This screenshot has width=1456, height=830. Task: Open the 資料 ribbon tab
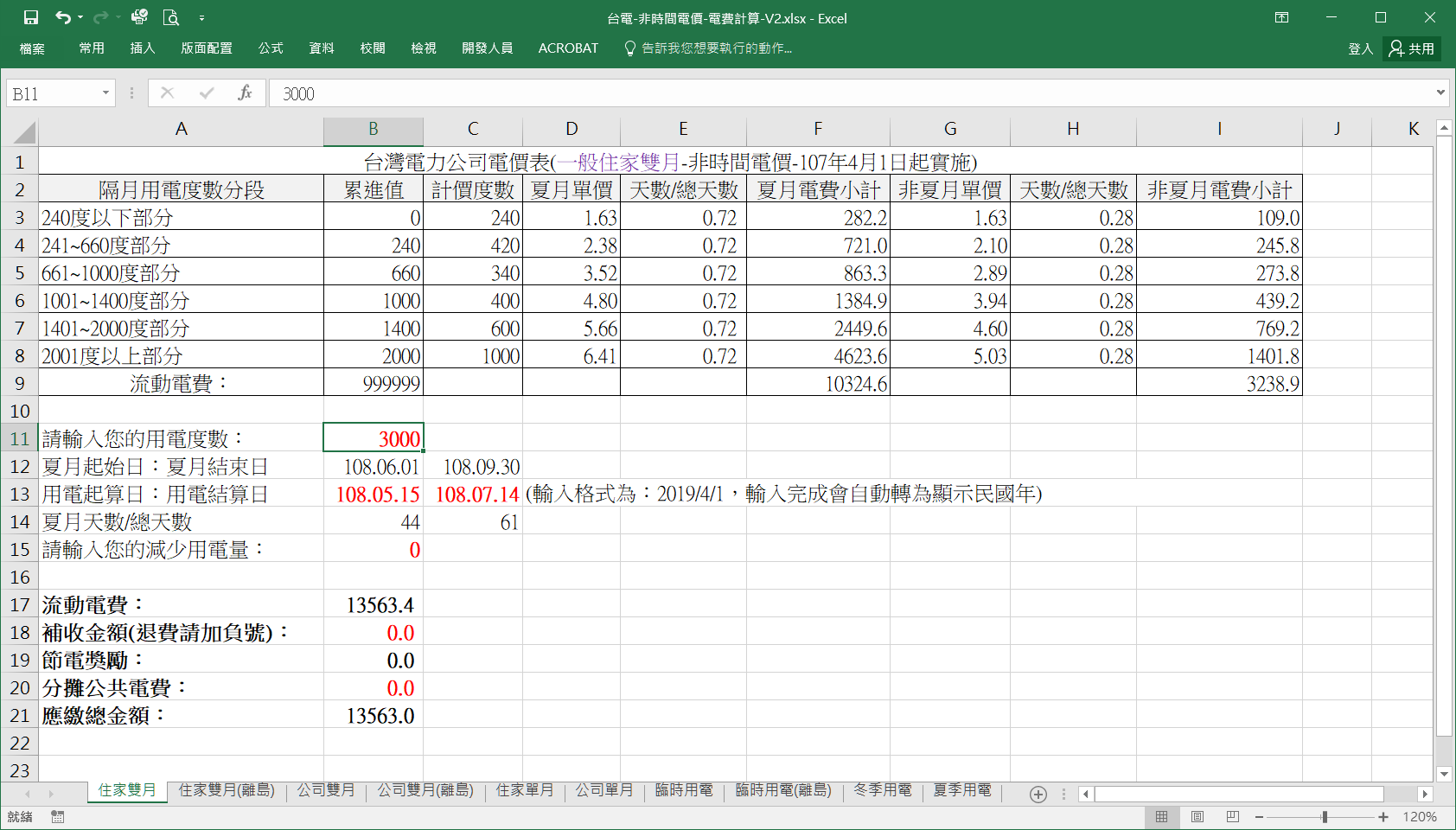[322, 48]
